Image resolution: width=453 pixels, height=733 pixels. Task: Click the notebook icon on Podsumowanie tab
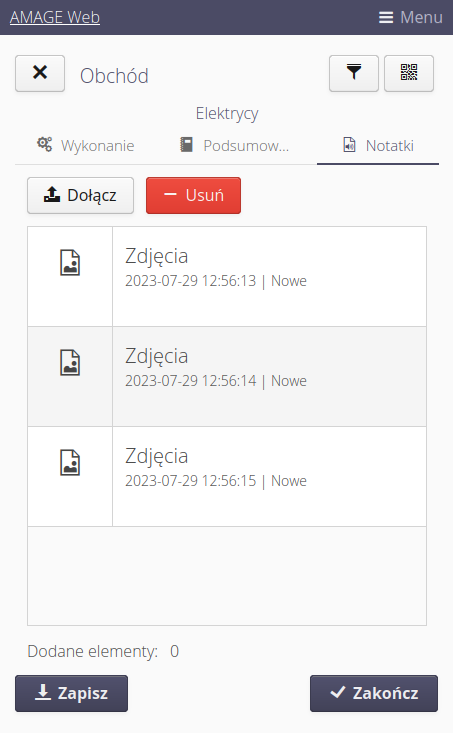187,144
